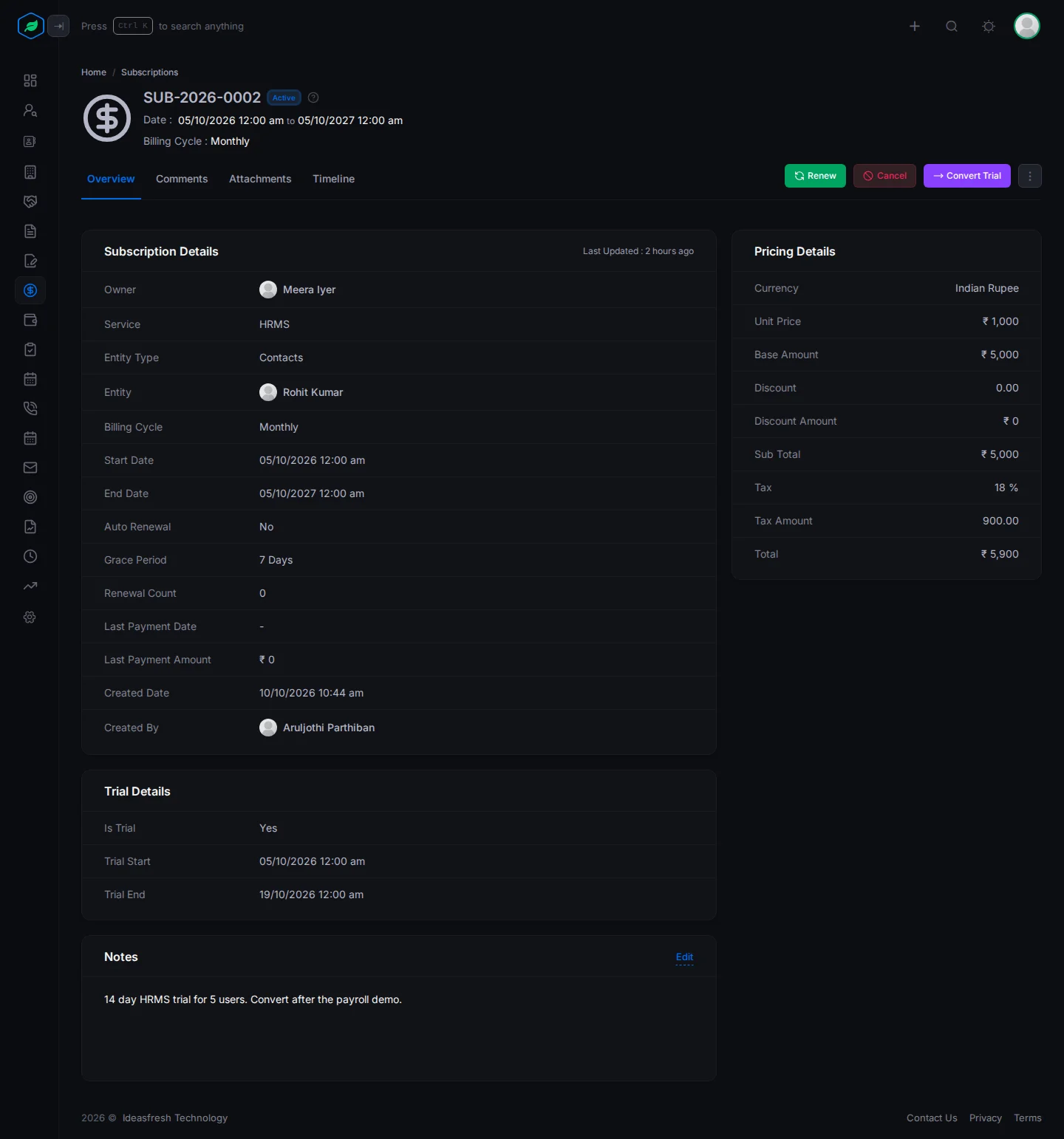Click the notes text about HRMS trial
This screenshot has width=1064, height=1139.
[x=253, y=999]
